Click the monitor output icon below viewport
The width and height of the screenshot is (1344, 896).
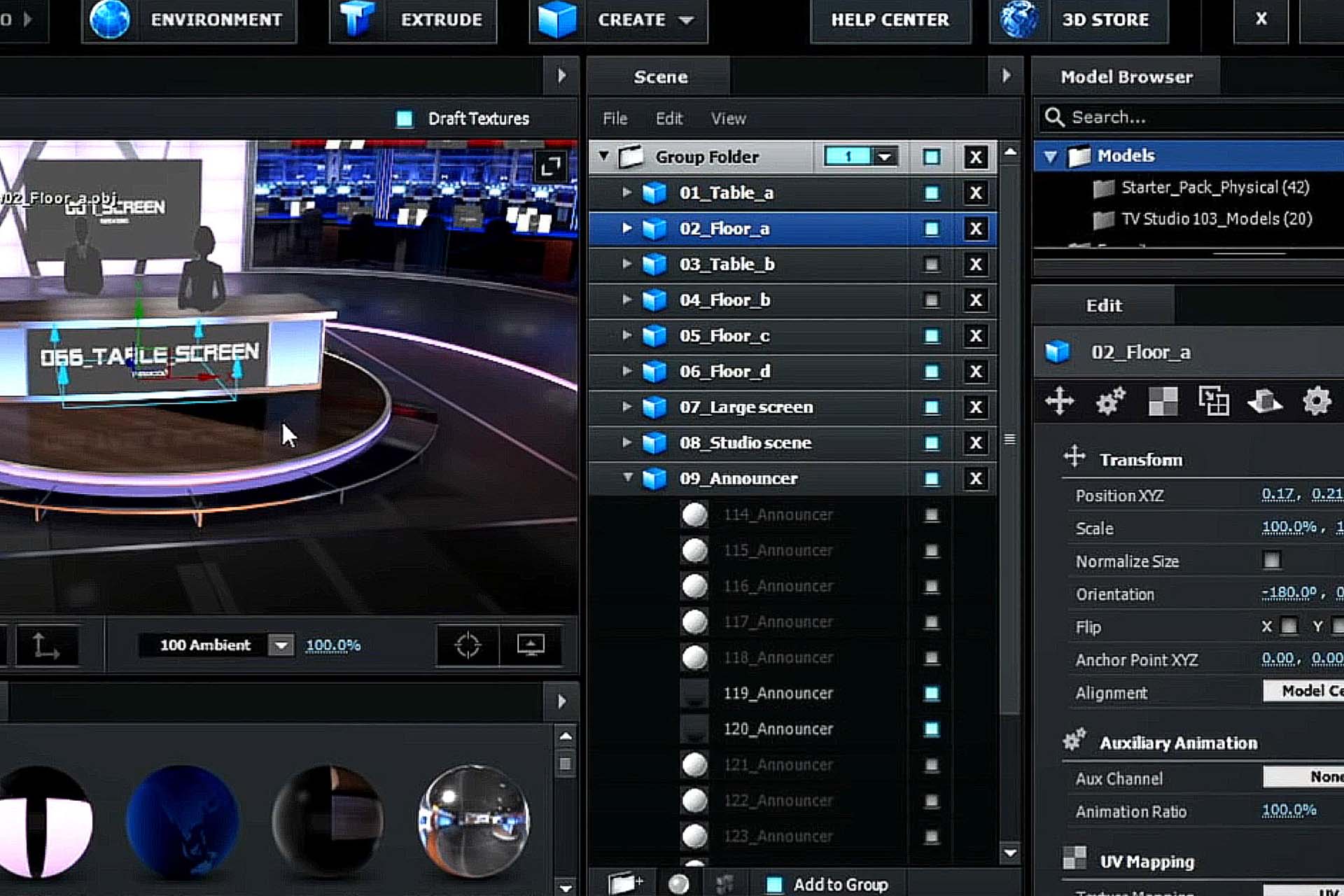pos(531,645)
